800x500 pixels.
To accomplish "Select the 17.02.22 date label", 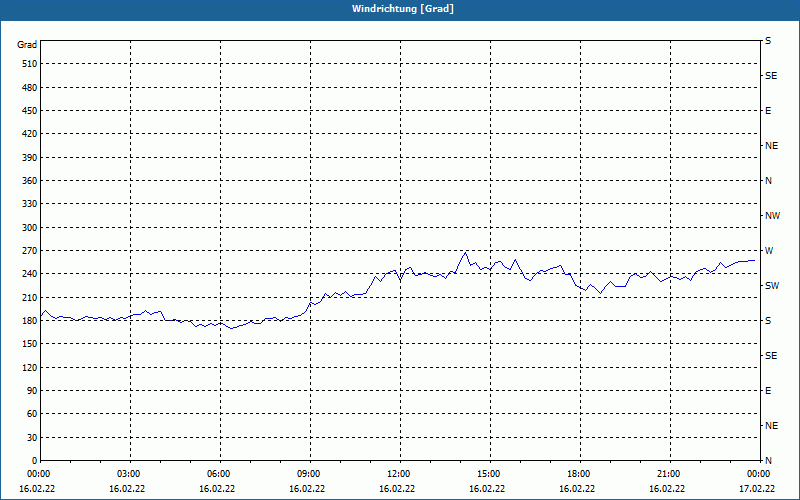I will click(x=757, y=489).
